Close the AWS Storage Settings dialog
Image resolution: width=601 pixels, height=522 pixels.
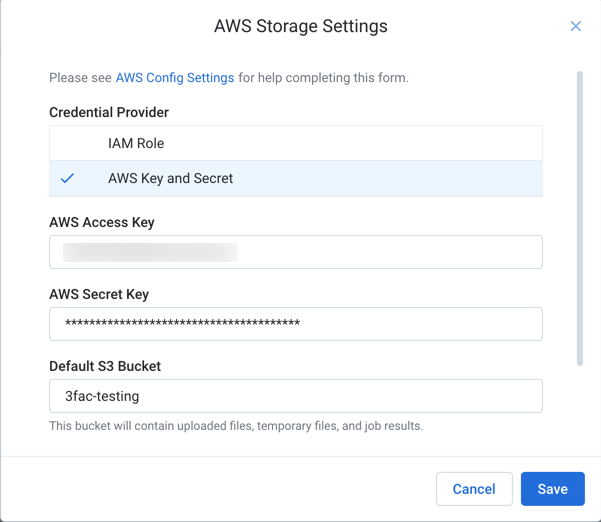click(575, 26)
